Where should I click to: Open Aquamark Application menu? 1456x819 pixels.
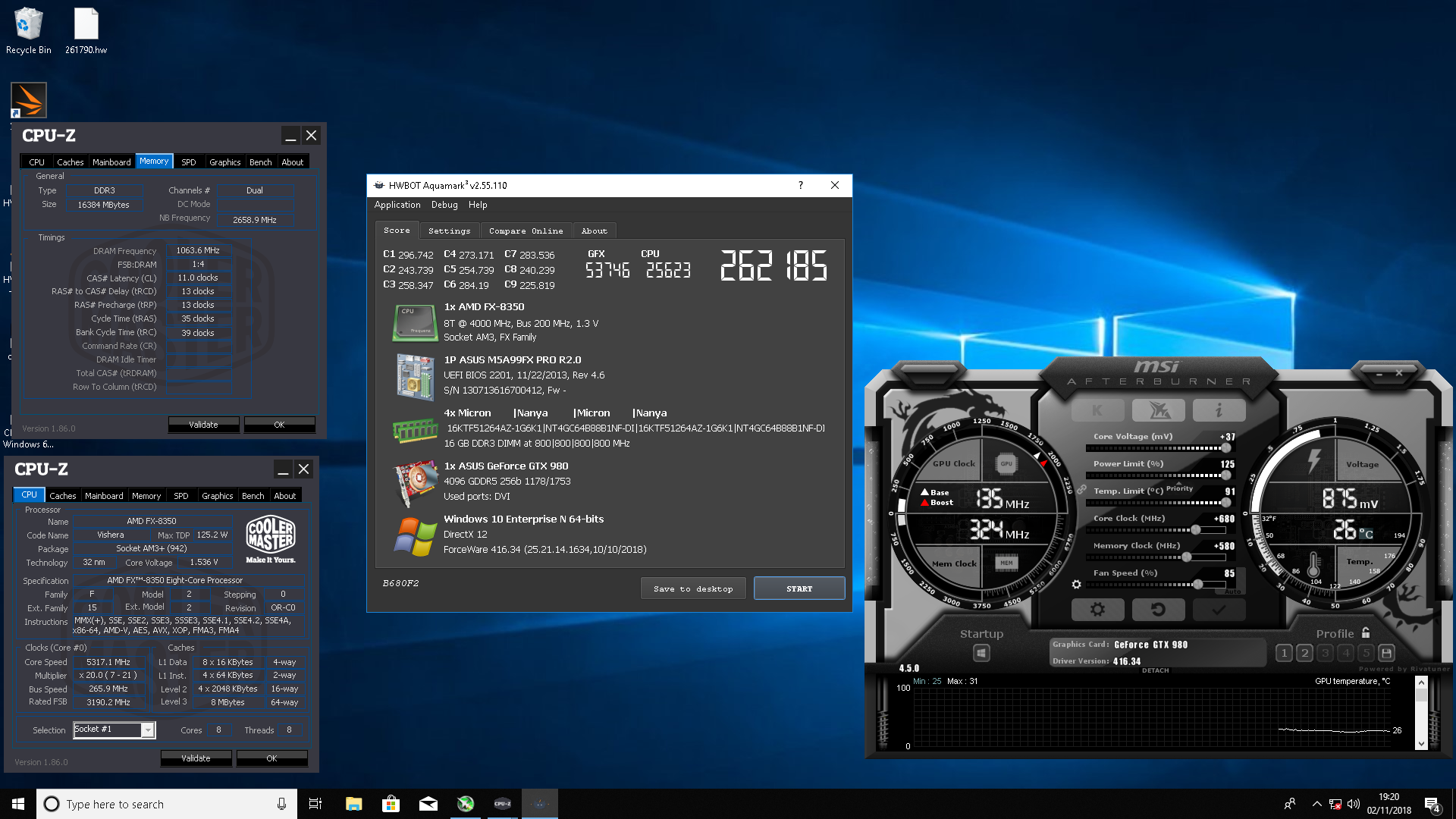397,205
